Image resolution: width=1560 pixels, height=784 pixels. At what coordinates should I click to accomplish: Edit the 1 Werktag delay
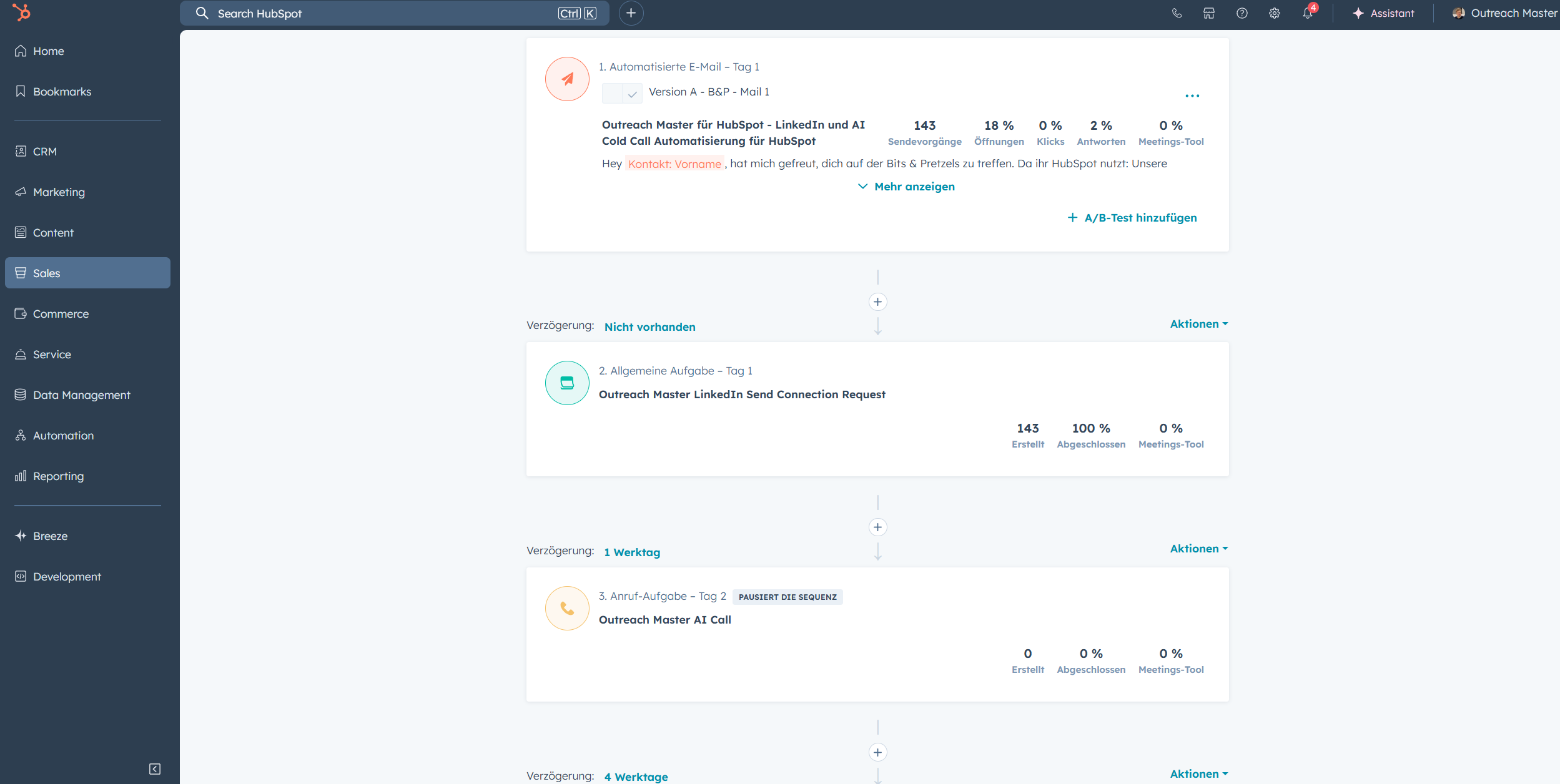click(632, 552)
